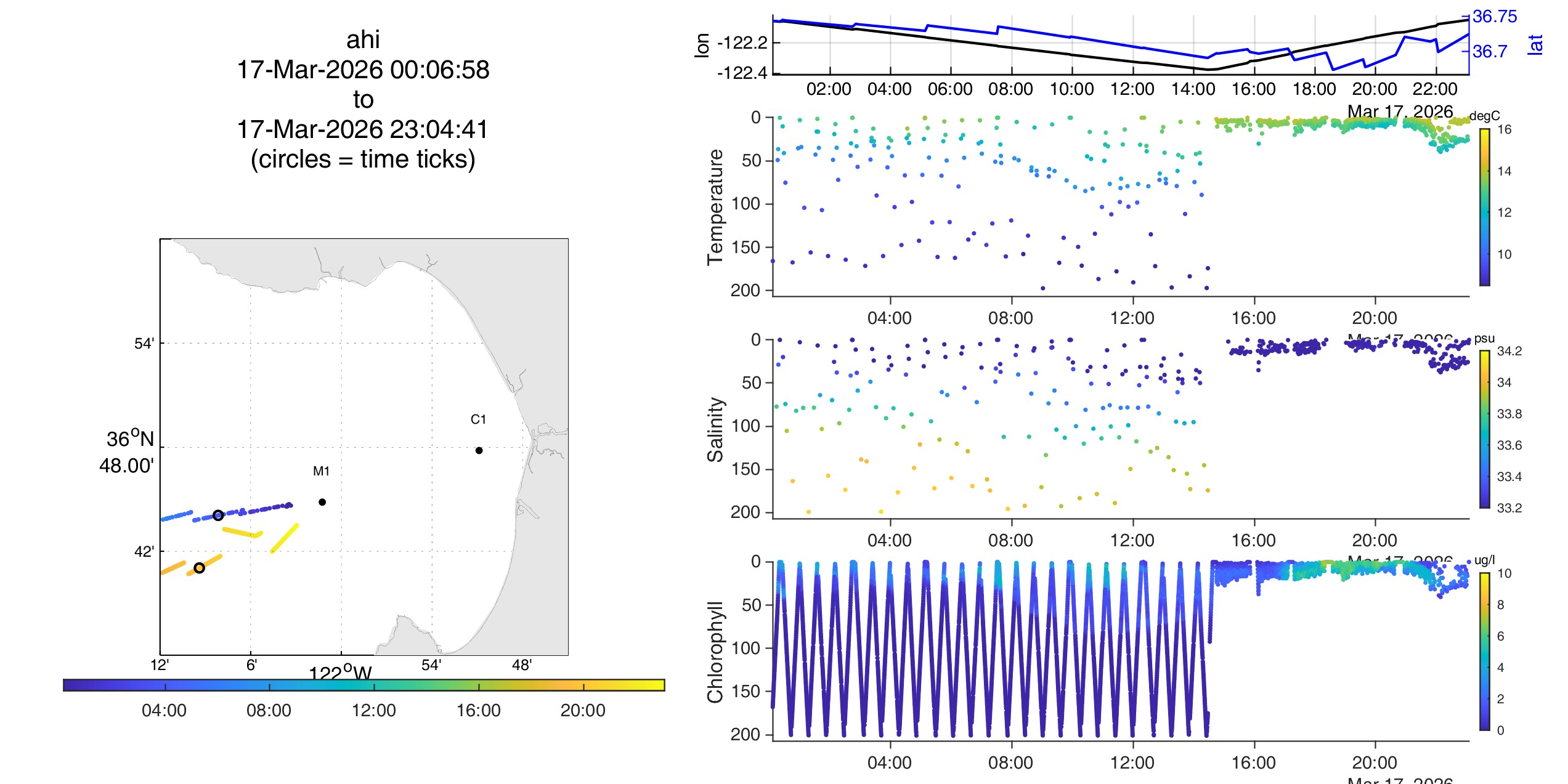The width and height of the screenshot is (1568, 784).
Task: Click the 16:00 tick on temperature plot
Action: click(x=1254, y=318)
